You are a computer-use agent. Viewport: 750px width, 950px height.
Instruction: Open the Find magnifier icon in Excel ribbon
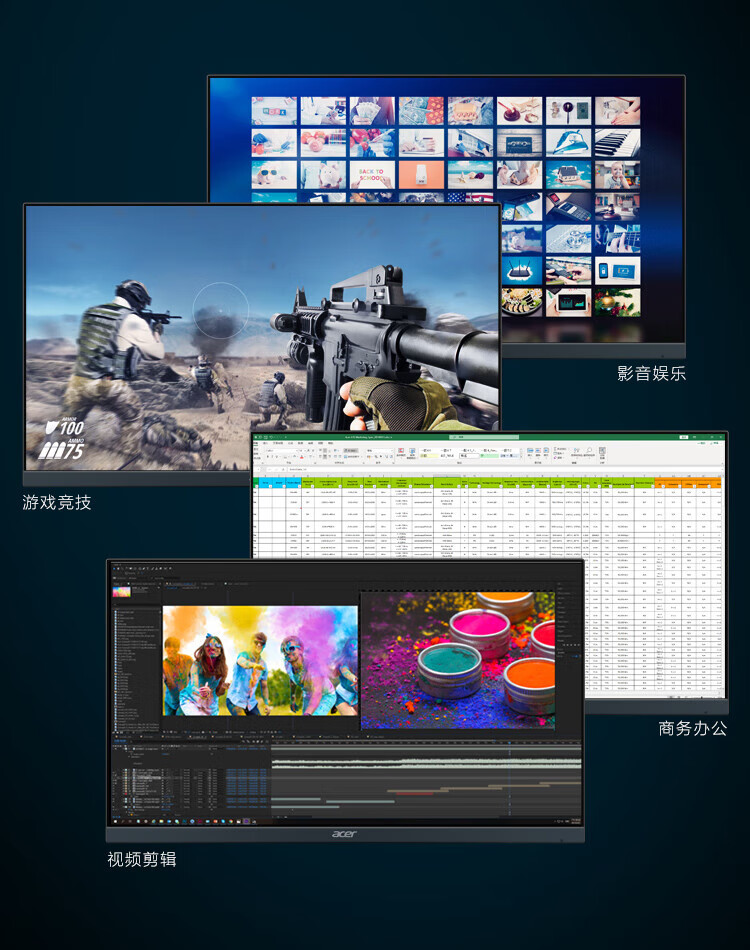click(588, 451)
